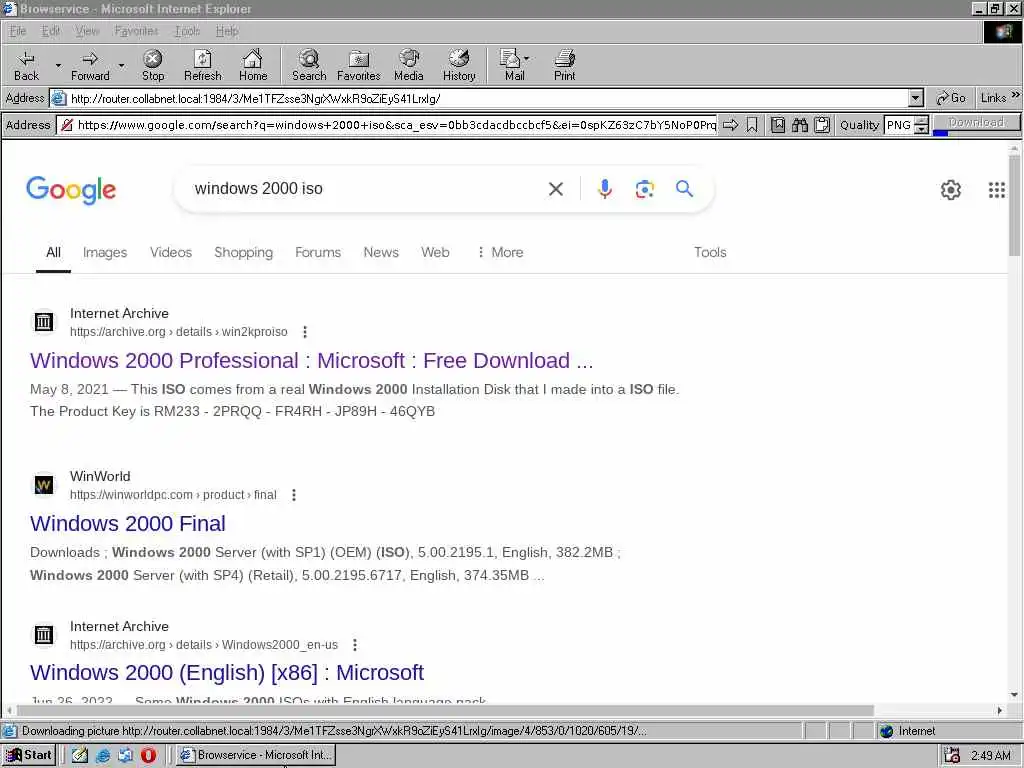Print the current page

564,65
